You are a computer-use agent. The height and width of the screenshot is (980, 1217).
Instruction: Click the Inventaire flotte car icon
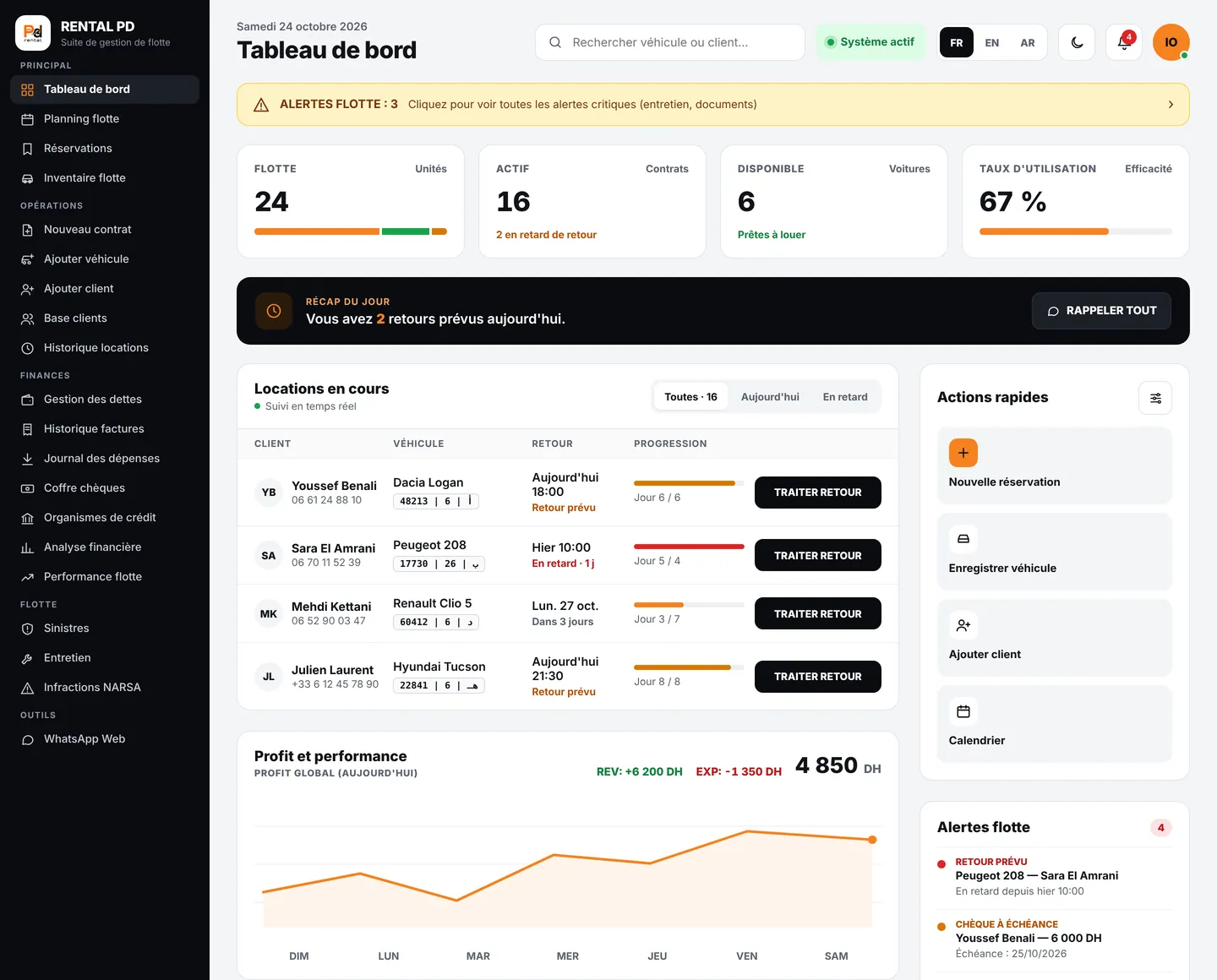tap(27, 178)
